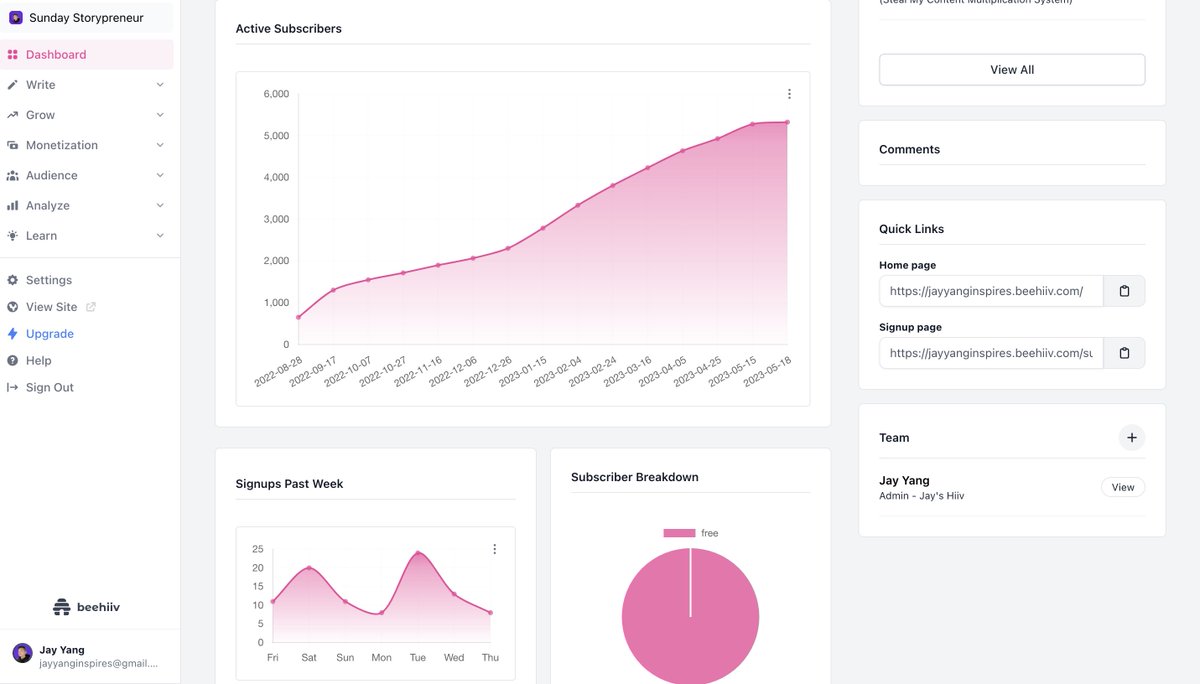Viewport: 1200px width, 684px height.
Task: Click the 2023-05-18 data point on subscribers chart
Action: coord(787,122)
